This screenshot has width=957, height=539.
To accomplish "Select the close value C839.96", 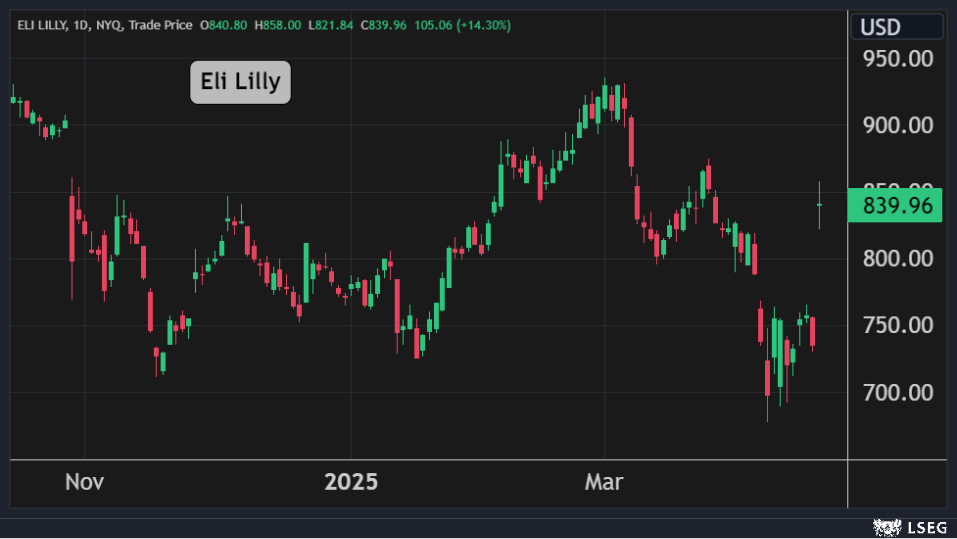I will (x=383, y=25).
